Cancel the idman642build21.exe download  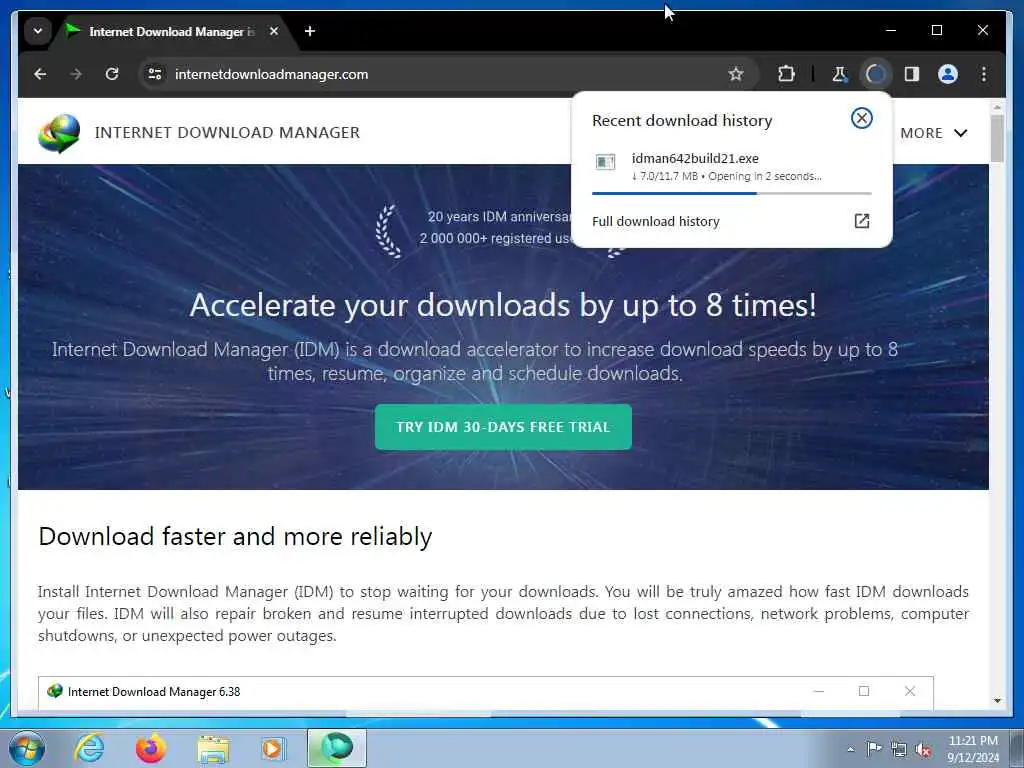[861, 118]
